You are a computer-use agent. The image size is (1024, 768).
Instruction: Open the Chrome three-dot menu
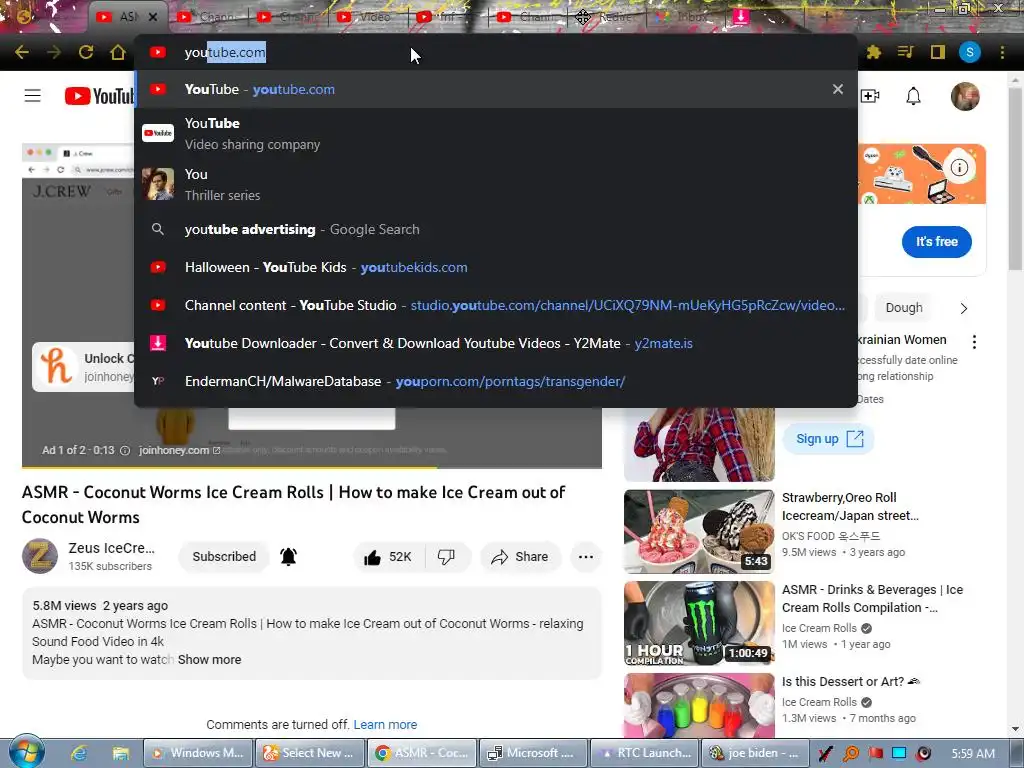pyautogui.click(x=1002, y=52)
